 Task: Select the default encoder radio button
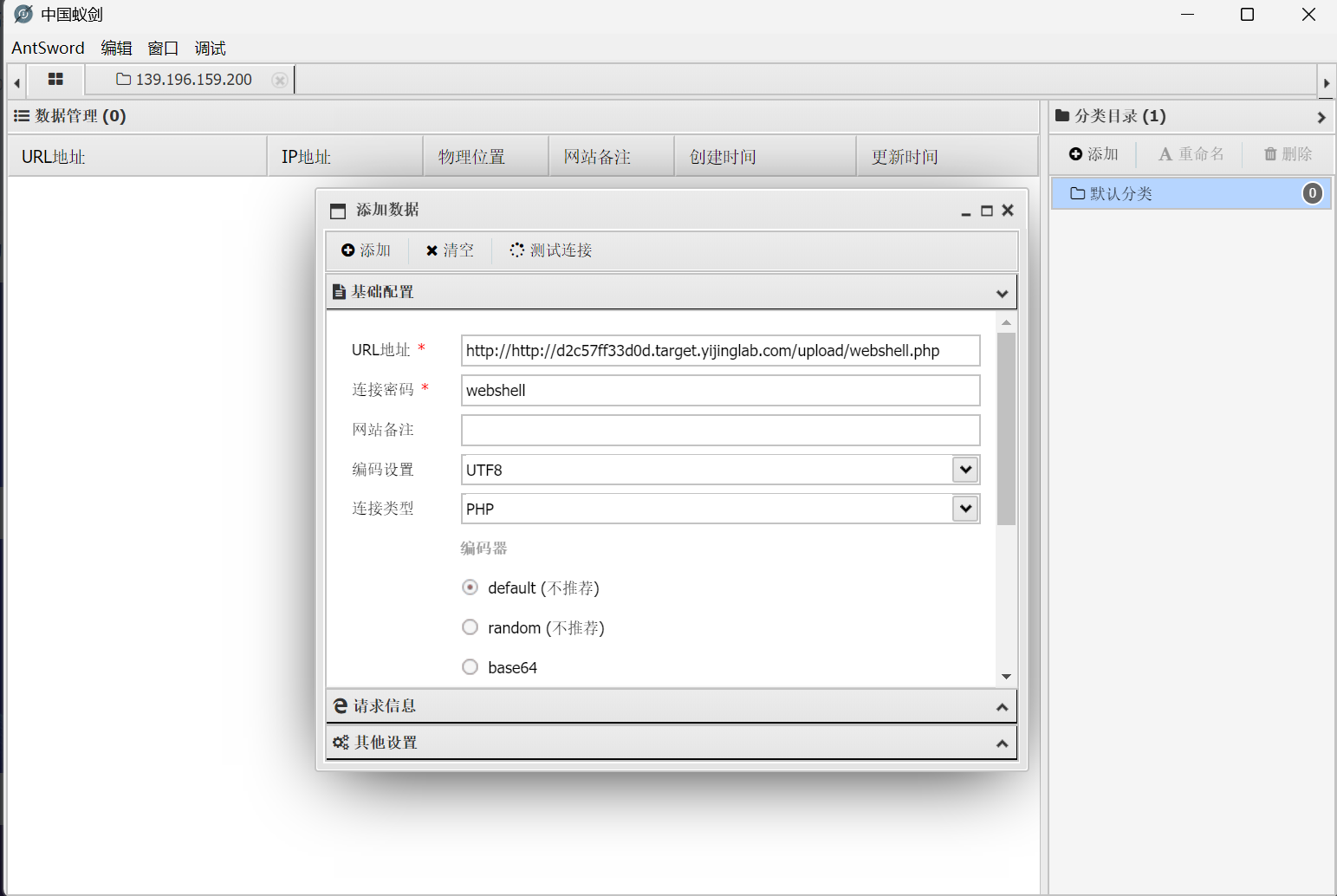[470, 588]
